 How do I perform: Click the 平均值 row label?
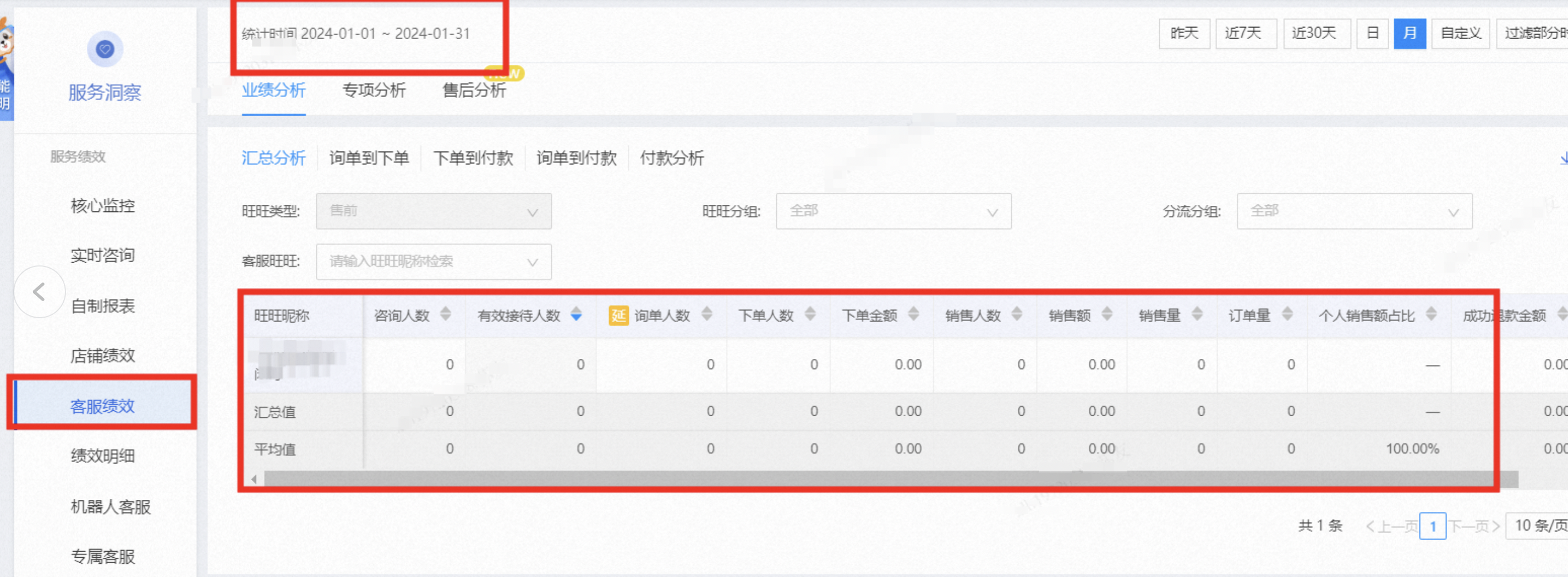click(x=275, y=450)
